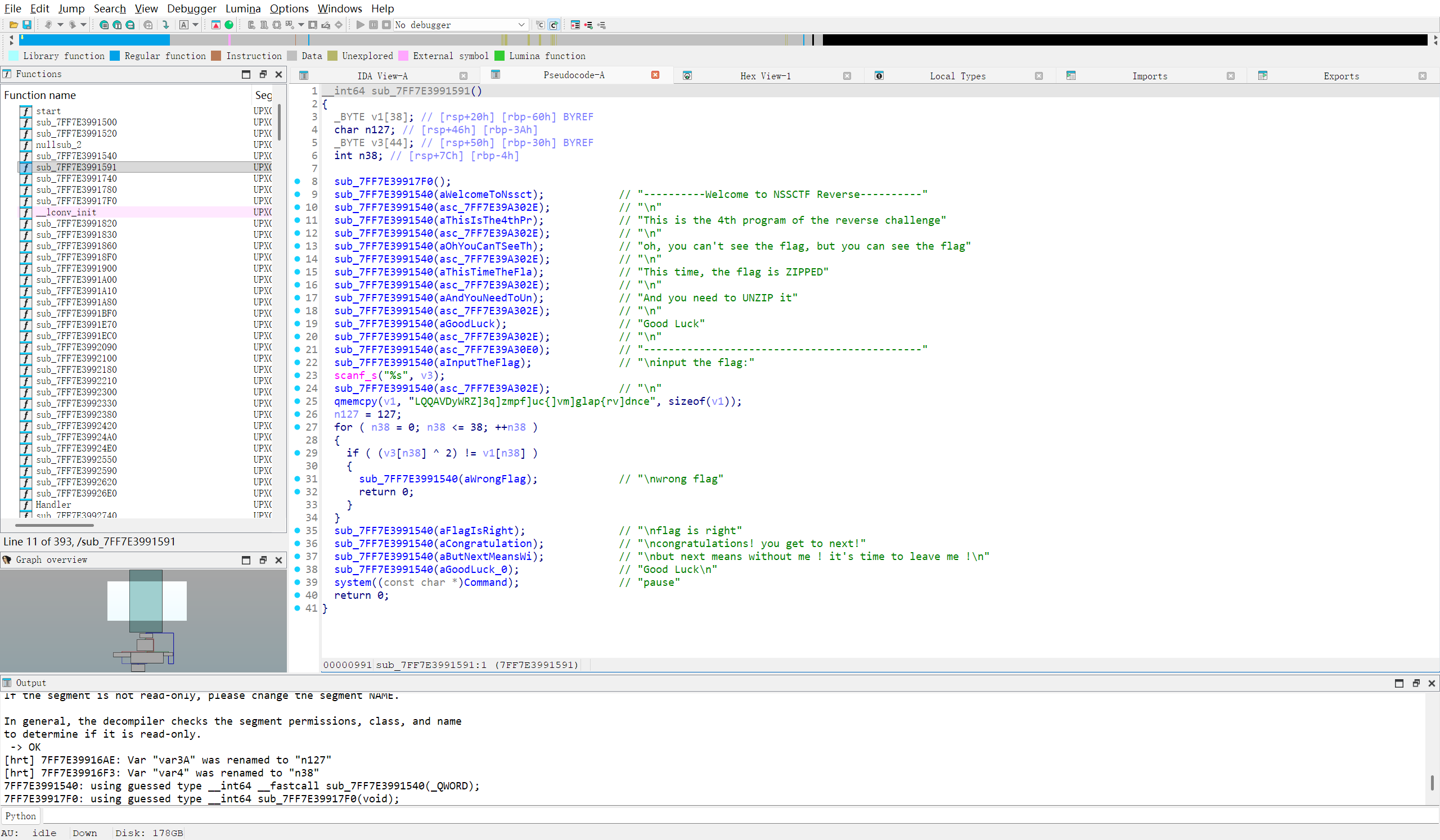Toggle the breakpoint dot on line 29
This screenshot has height=840, width=1440.
pyautogui.click(x=297, y=453)
